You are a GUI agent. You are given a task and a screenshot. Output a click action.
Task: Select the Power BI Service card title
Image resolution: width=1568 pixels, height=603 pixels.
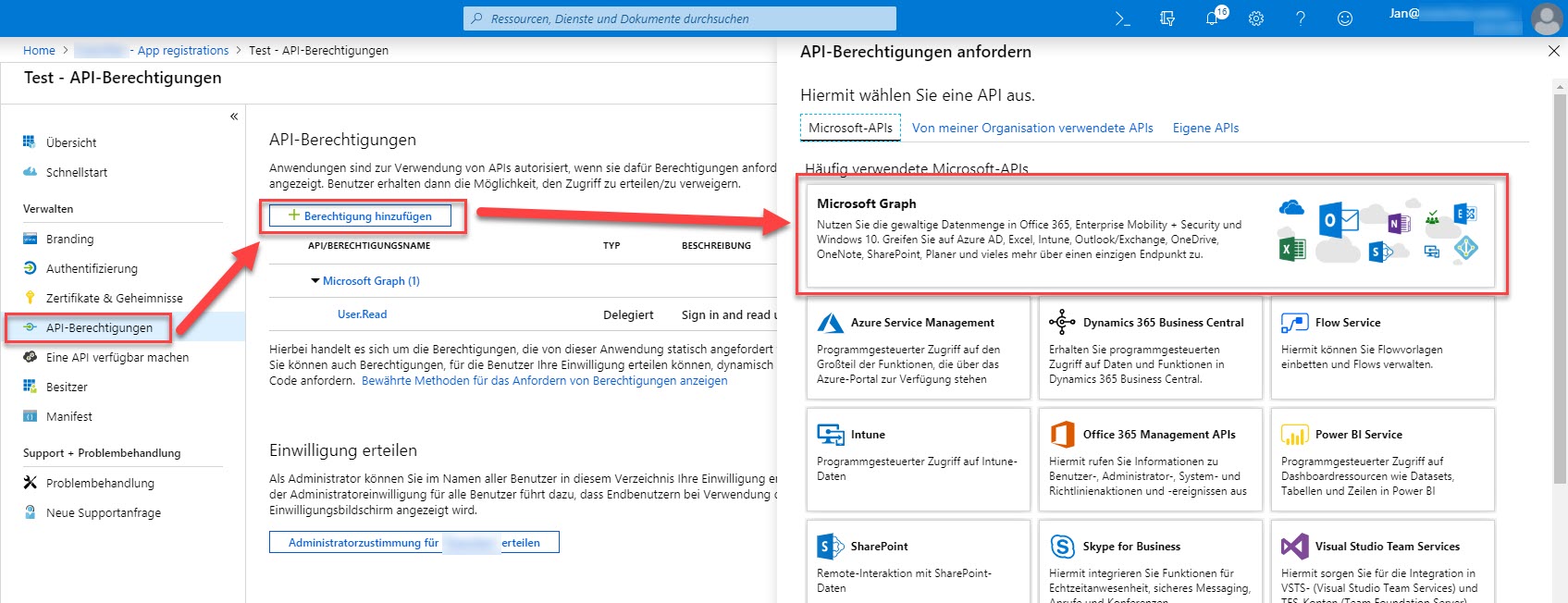[x=1359, y=435]
